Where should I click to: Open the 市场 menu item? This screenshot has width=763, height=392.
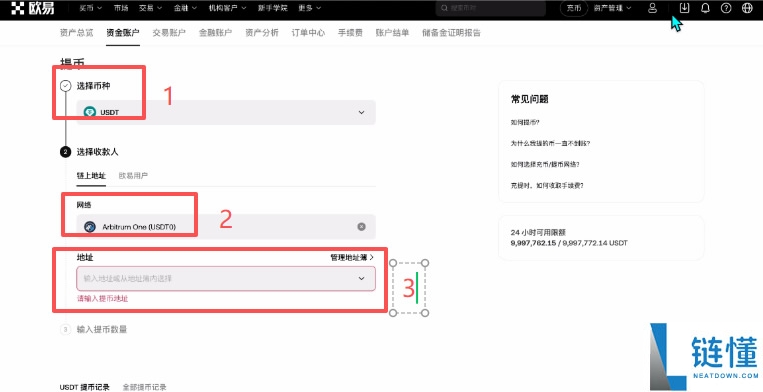(x=121, y=8)
